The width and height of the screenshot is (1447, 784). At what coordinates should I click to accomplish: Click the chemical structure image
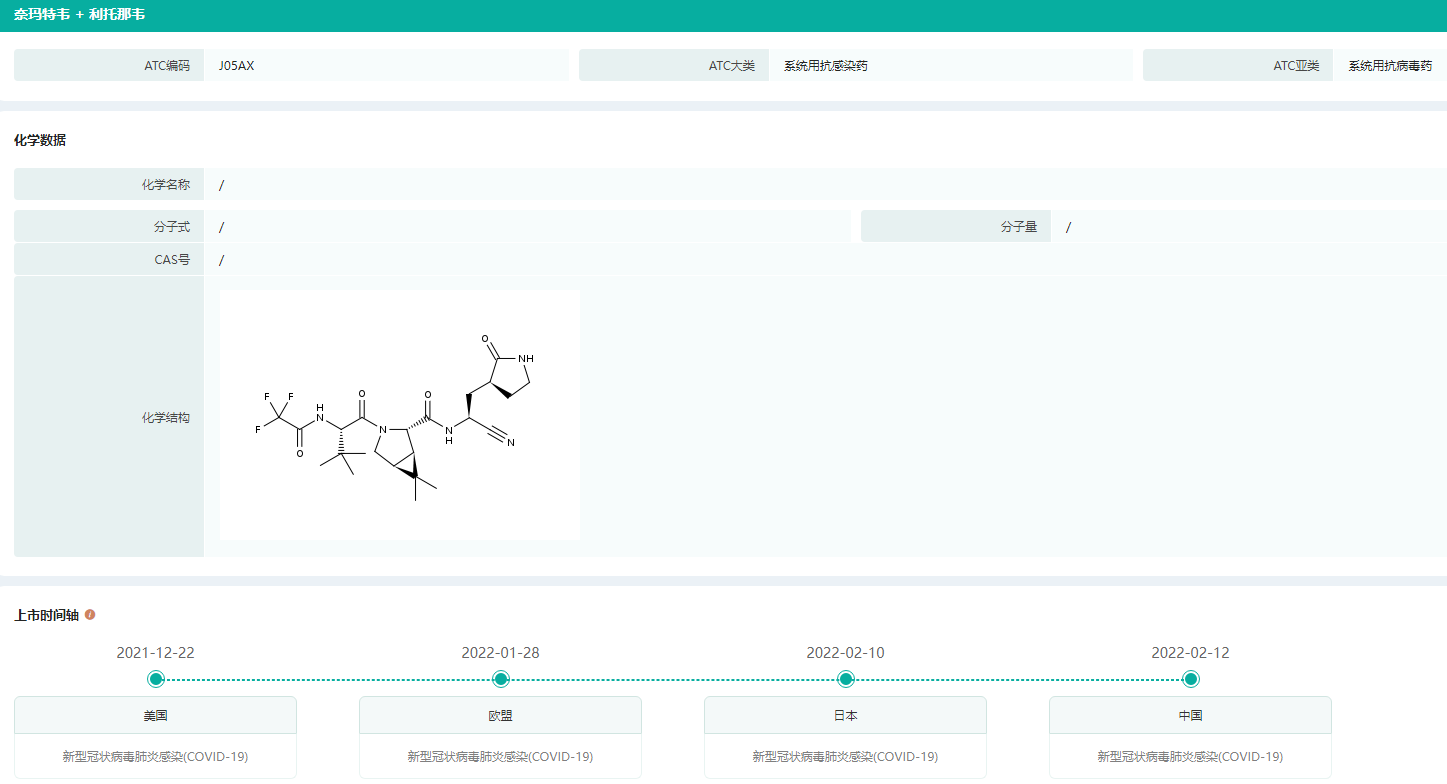[x=400, y=415]
